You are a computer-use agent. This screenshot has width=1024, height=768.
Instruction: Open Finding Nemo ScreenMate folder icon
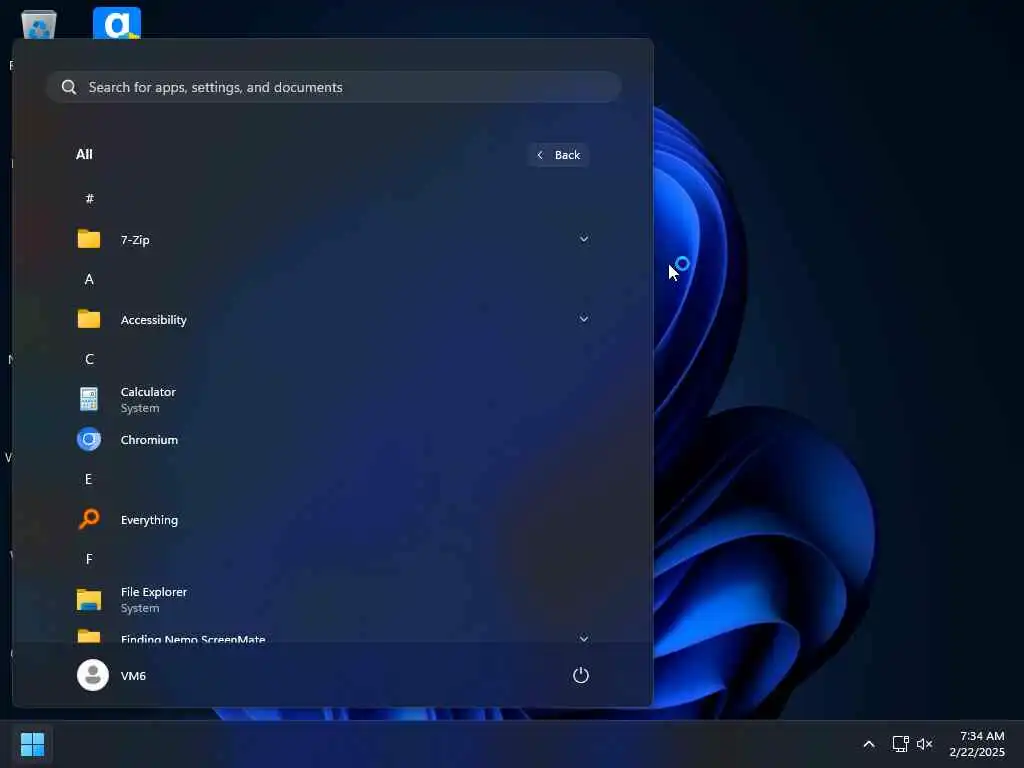click(89, 636)
